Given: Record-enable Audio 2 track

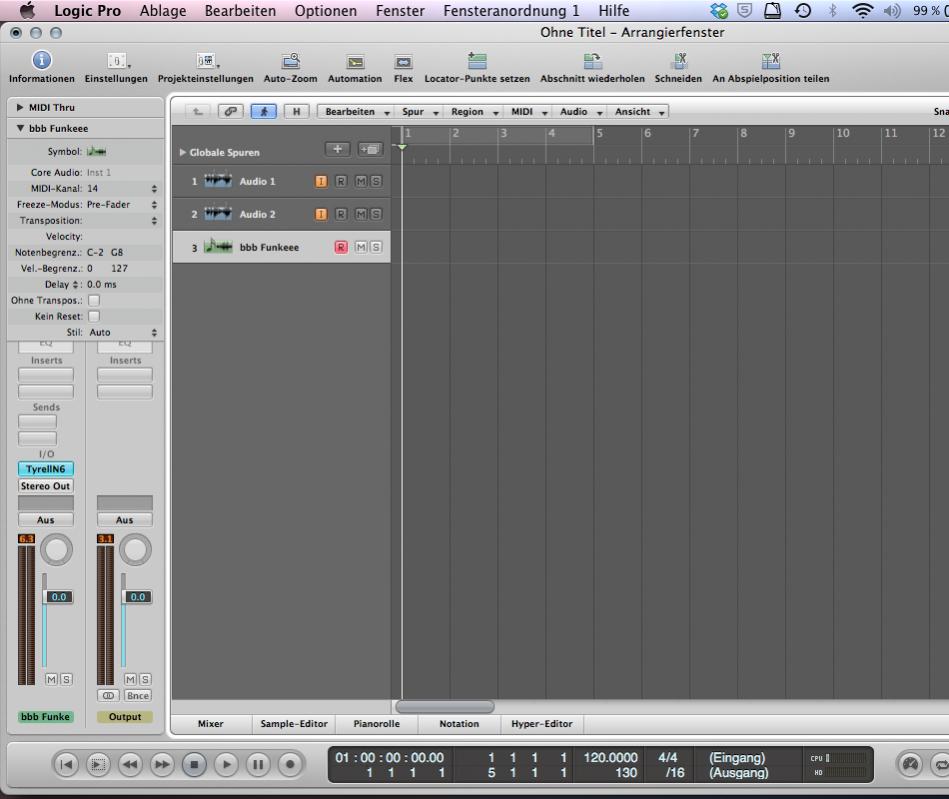Looking at the screenshot, I should 341,214.
